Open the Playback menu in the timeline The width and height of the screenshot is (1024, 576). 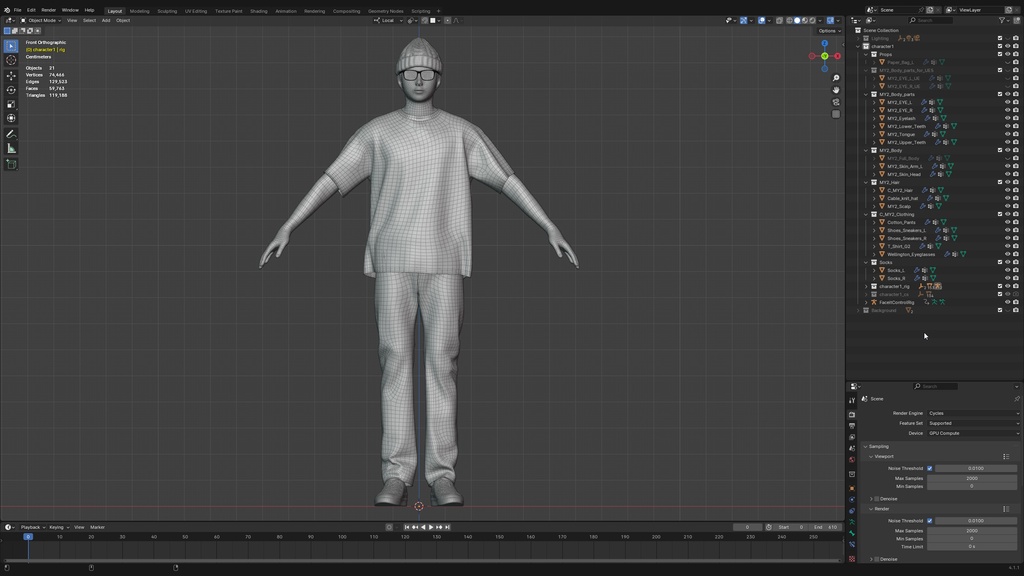coord(29,527)
